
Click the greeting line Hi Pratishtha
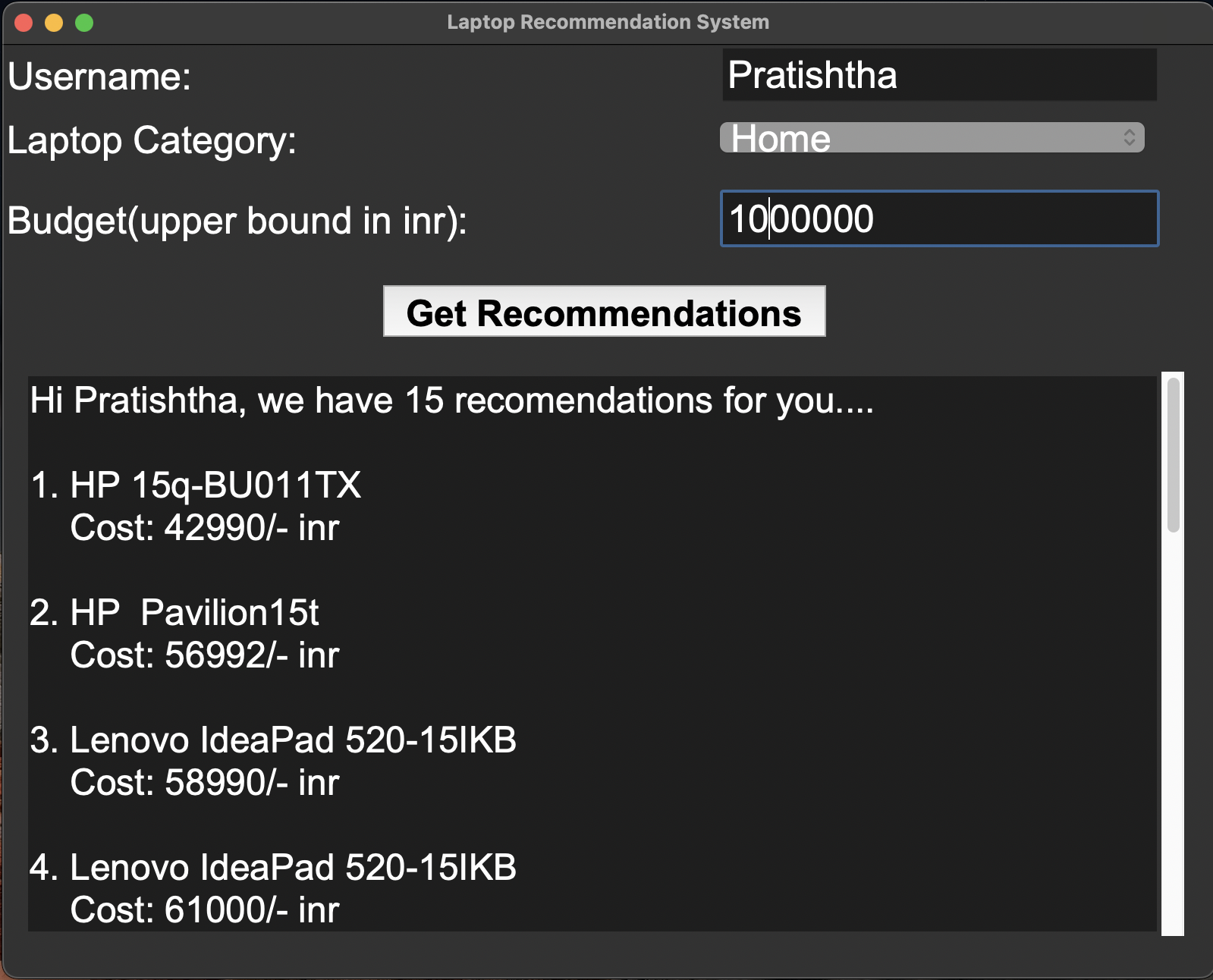pyautogui.click(x=451, y=400)
